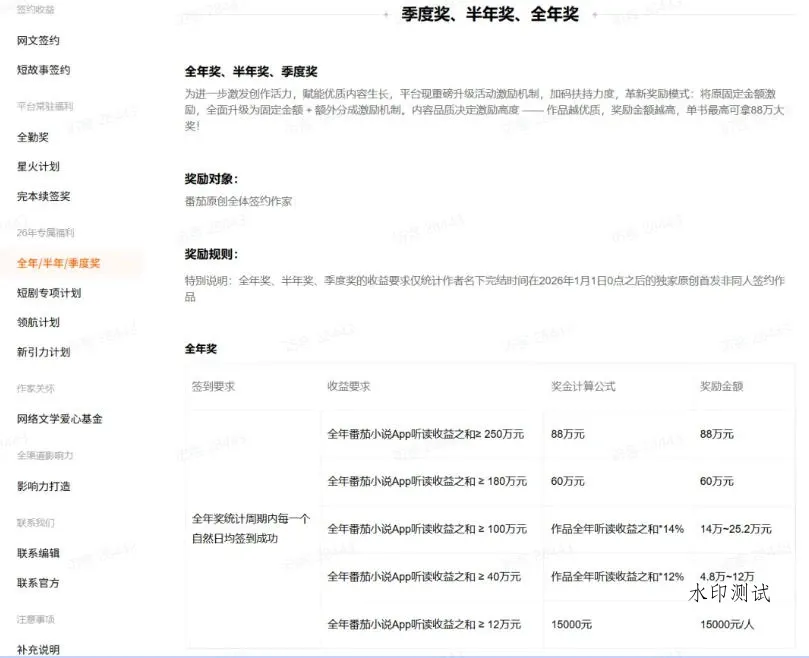Click 联系编辑 in the sidebar
Screen dimensions: 809x658
(38, 553)
